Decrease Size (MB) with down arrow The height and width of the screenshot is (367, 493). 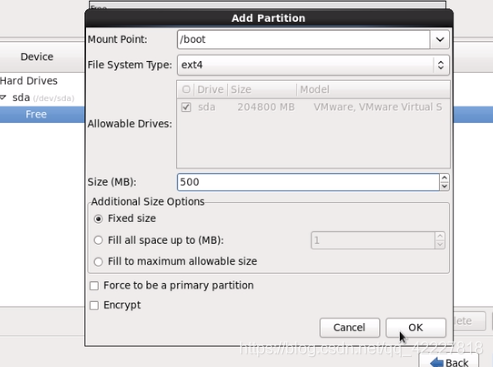click(x=444, y=186)
